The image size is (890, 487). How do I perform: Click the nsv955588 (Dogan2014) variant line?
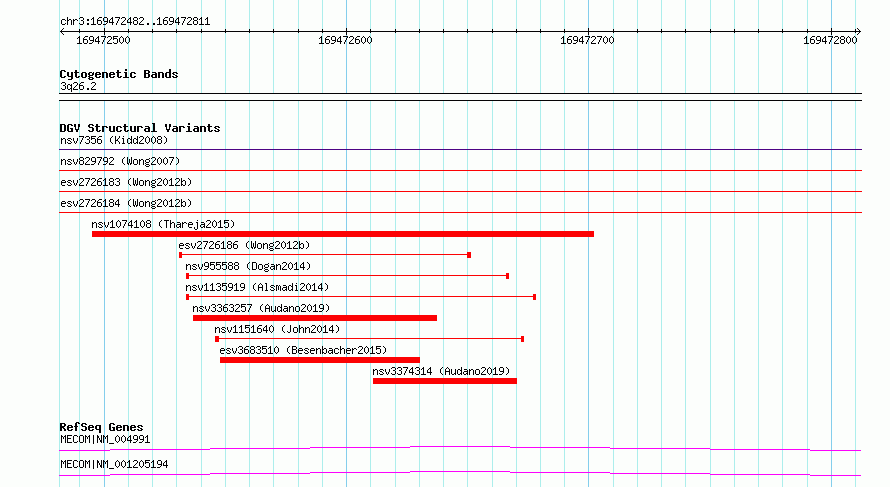(347, 276)
